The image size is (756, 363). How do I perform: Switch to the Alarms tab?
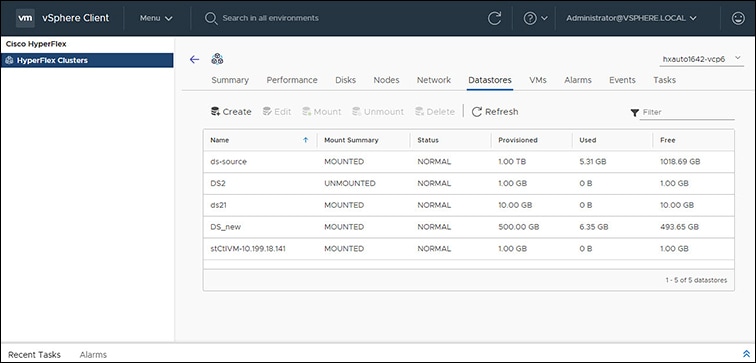(x=578, y=80)
